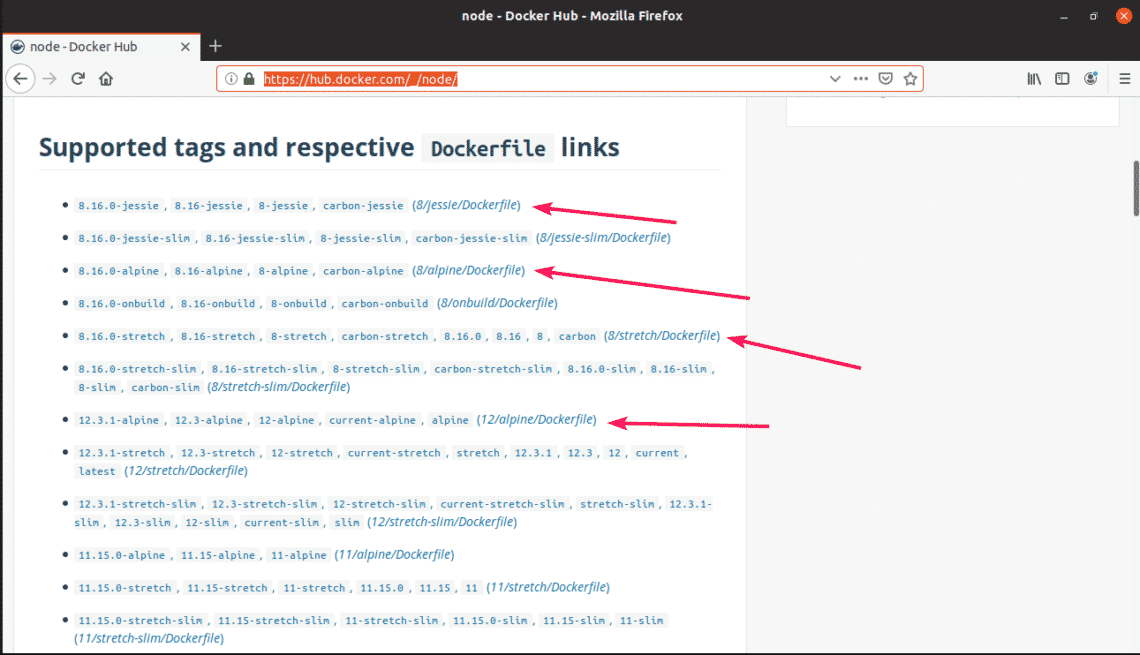The height and width of the screenshot is (655, 1140).
Task: Save page to Pocket icon
Action: (885, 79)
